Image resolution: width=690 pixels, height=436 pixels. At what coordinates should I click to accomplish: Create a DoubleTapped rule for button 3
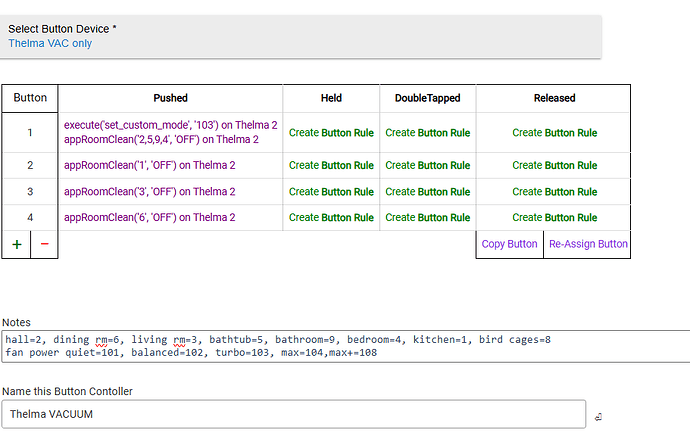pos(427,191)
